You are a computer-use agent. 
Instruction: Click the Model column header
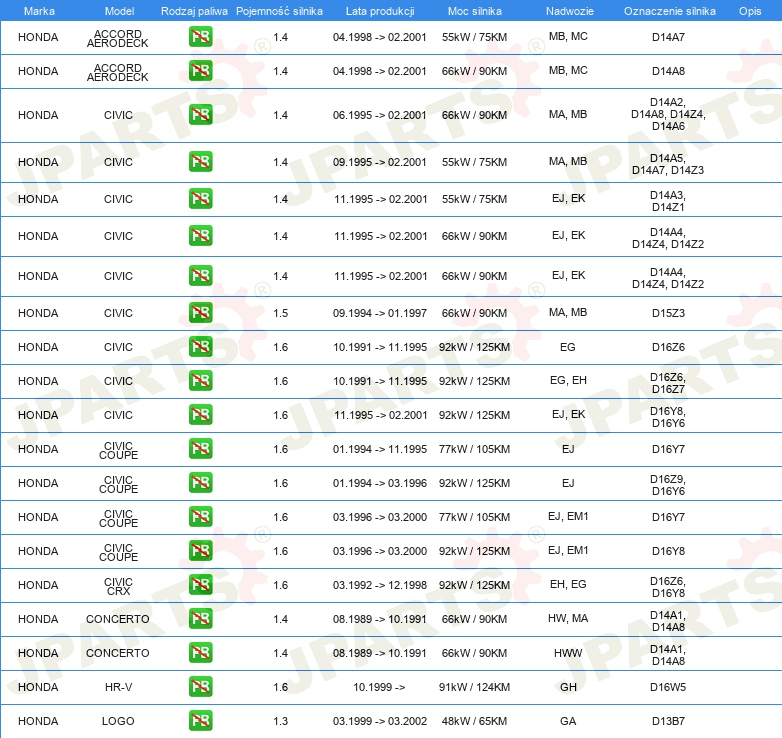[119, 11]
